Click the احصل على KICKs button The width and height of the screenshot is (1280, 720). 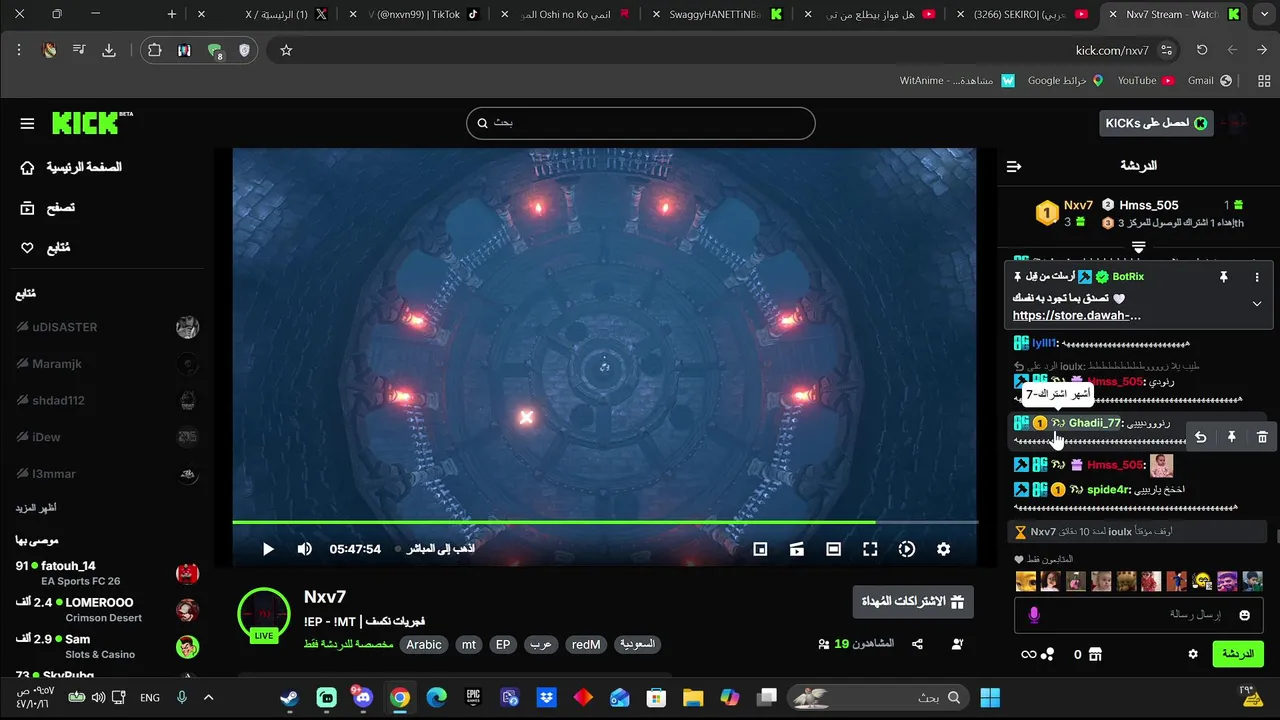1155,123
